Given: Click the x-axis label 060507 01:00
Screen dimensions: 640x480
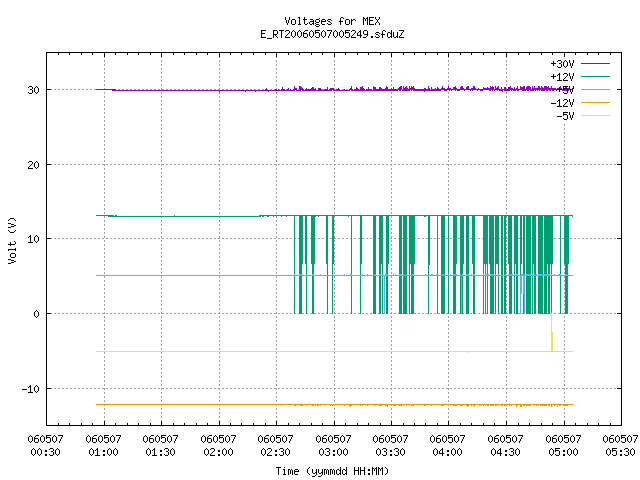Looking at the screenshot, I should pyautogui.click(x=103, y=446).
